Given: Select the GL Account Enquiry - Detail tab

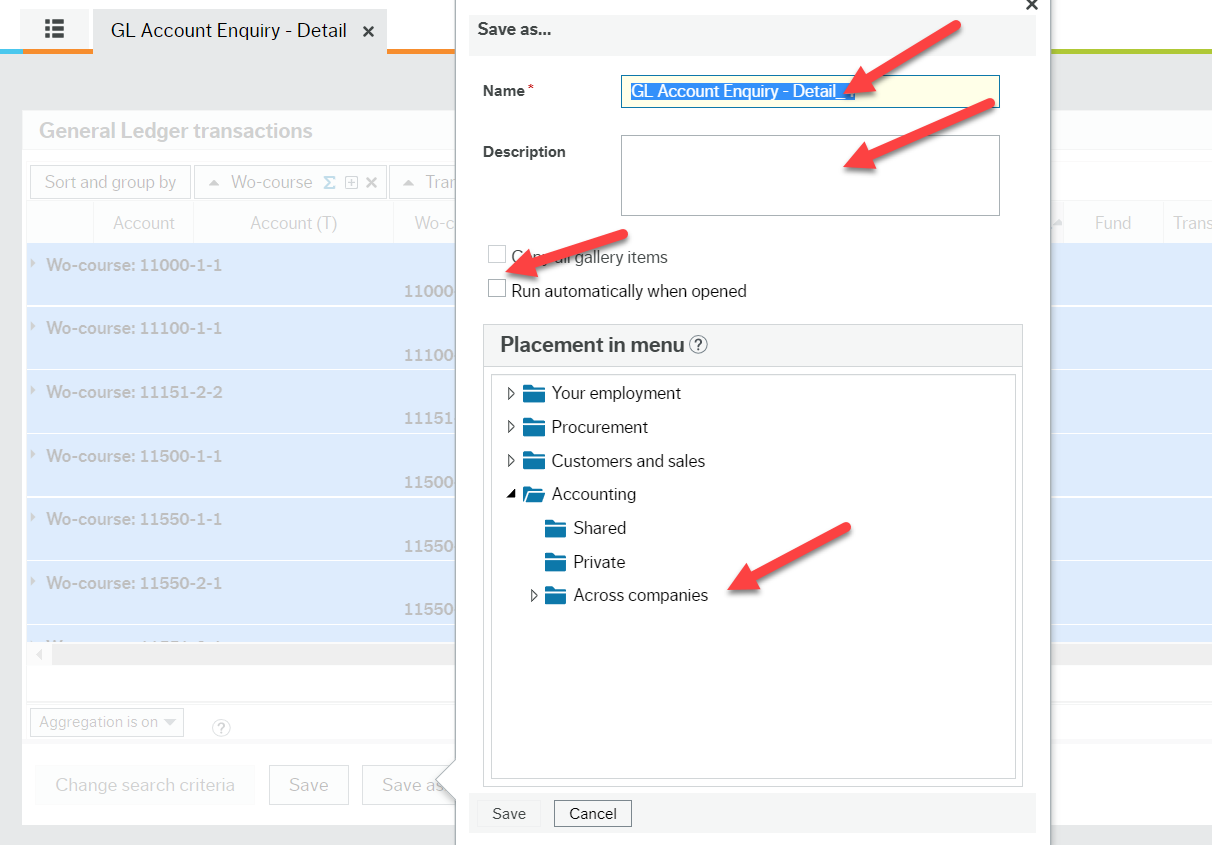Looking at the screenshot, I should click(228, 30).
